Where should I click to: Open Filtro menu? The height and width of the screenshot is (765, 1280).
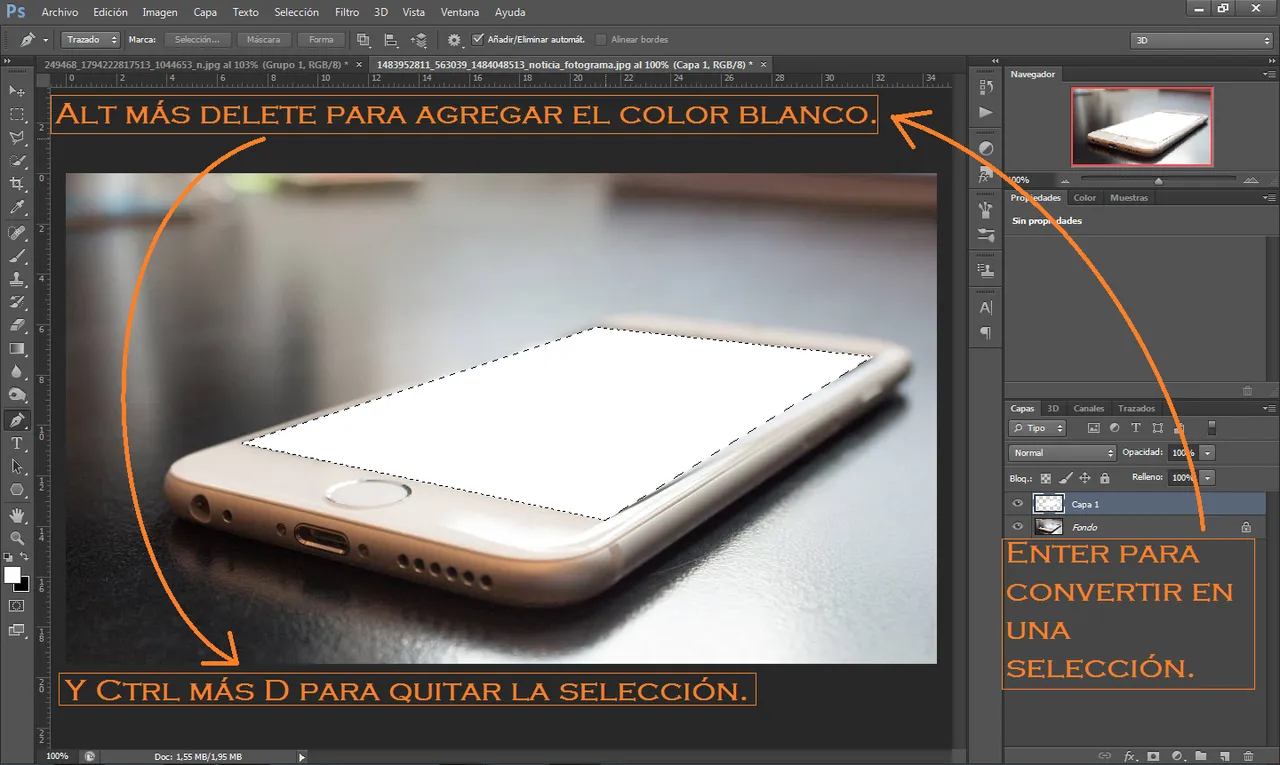point(347,12)
